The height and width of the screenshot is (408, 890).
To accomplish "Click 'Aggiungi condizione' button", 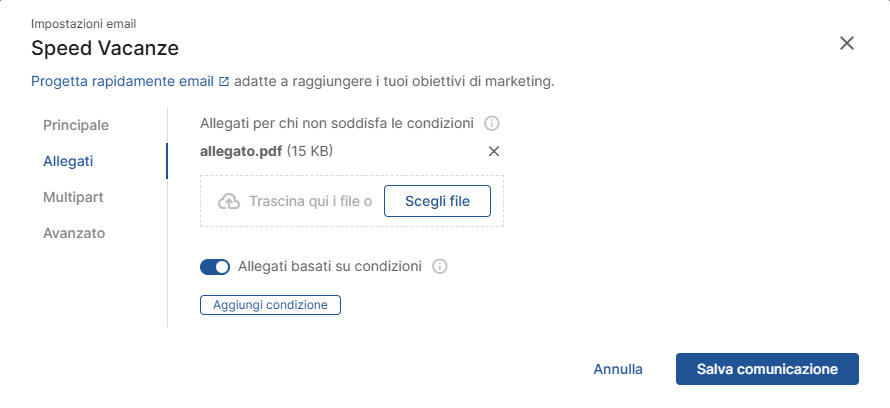I will point(271,305).
